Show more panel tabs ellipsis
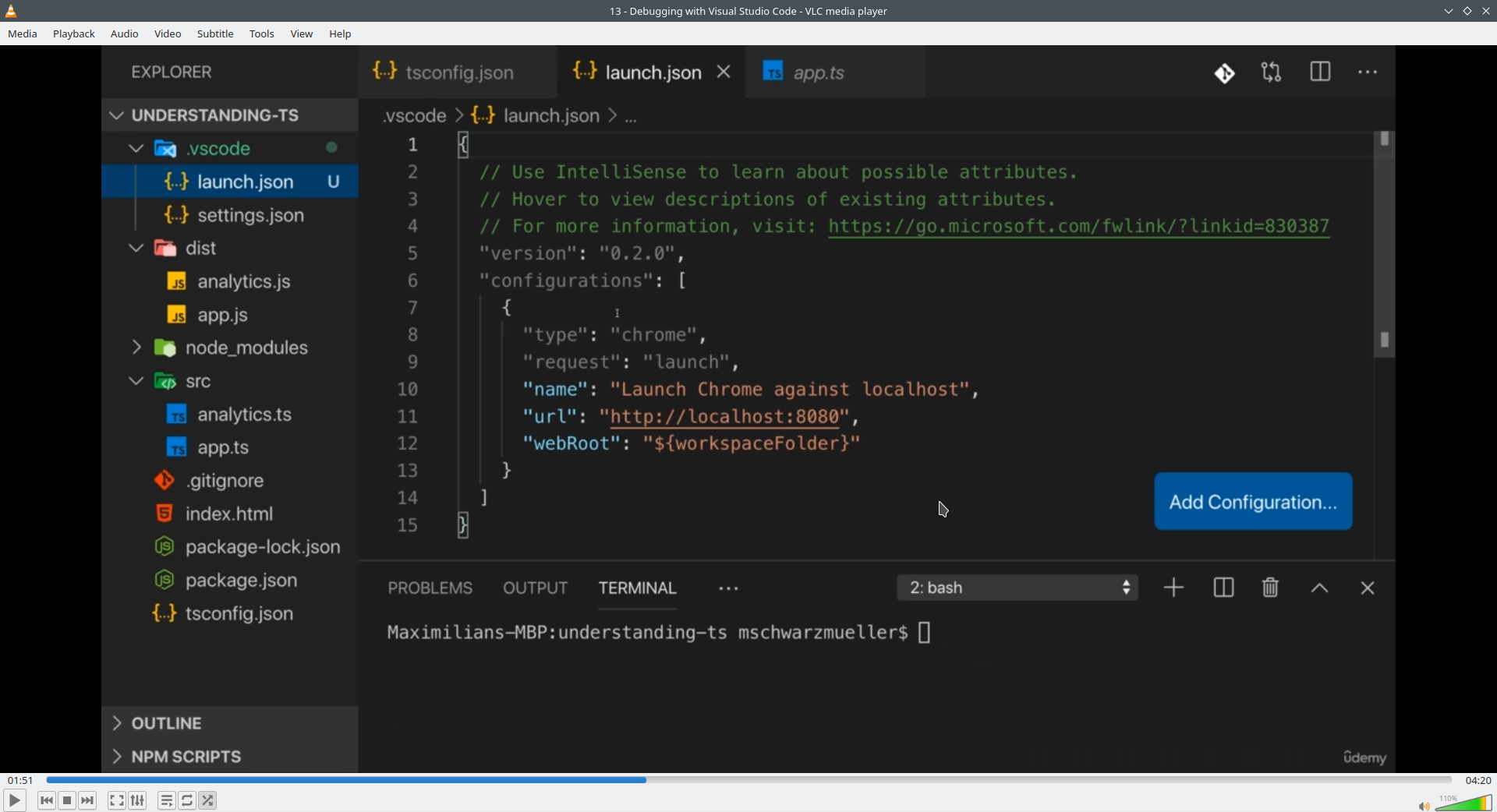This screenshot has width=1497, height=812. (x=728, y=589)
